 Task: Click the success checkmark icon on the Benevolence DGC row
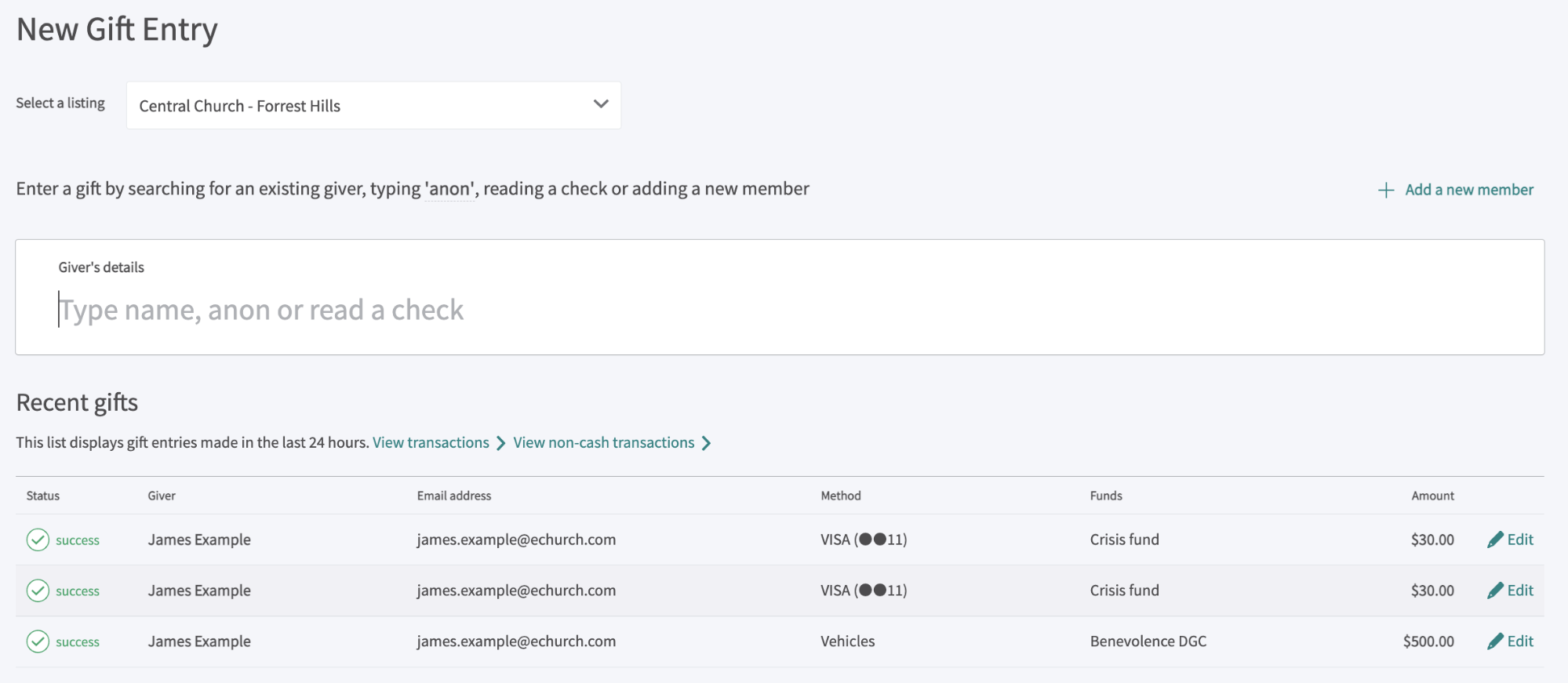pyautogui.click(x=38, y=641)
